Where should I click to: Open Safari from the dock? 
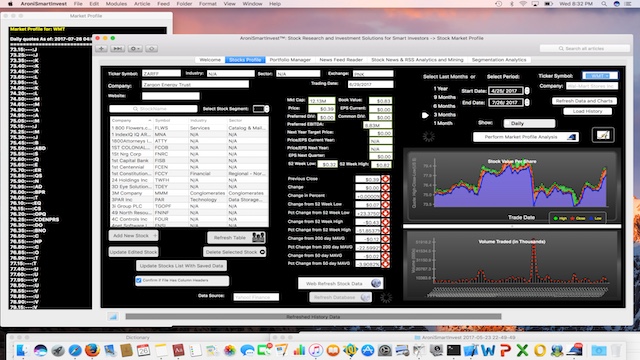(x=75, y=350)
